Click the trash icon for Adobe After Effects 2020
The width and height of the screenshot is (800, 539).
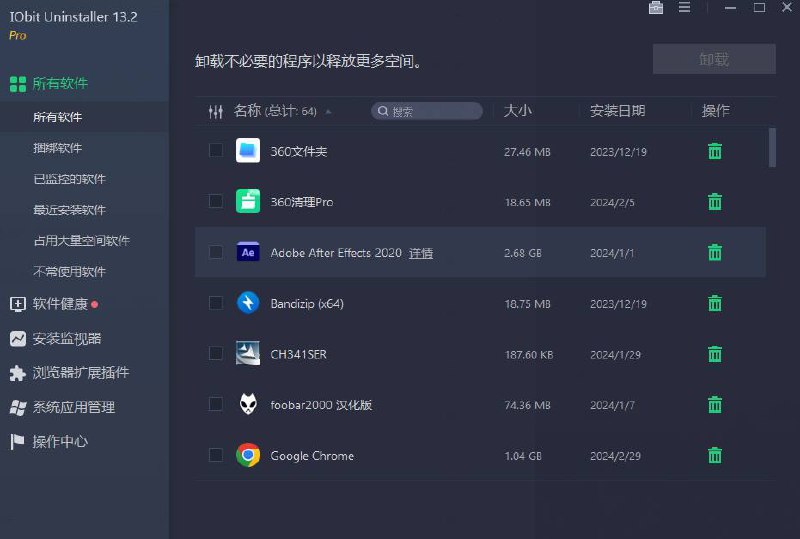click(x=715, y=252)
